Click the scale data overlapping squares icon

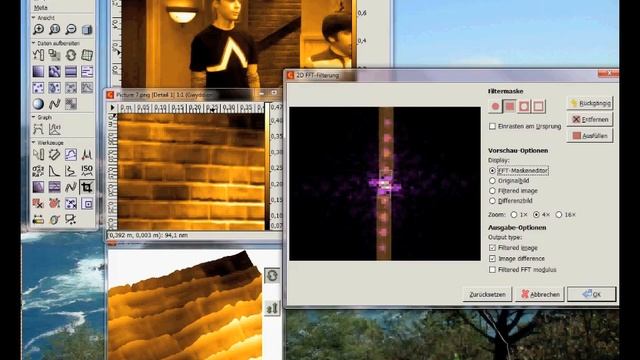(54, 55)
